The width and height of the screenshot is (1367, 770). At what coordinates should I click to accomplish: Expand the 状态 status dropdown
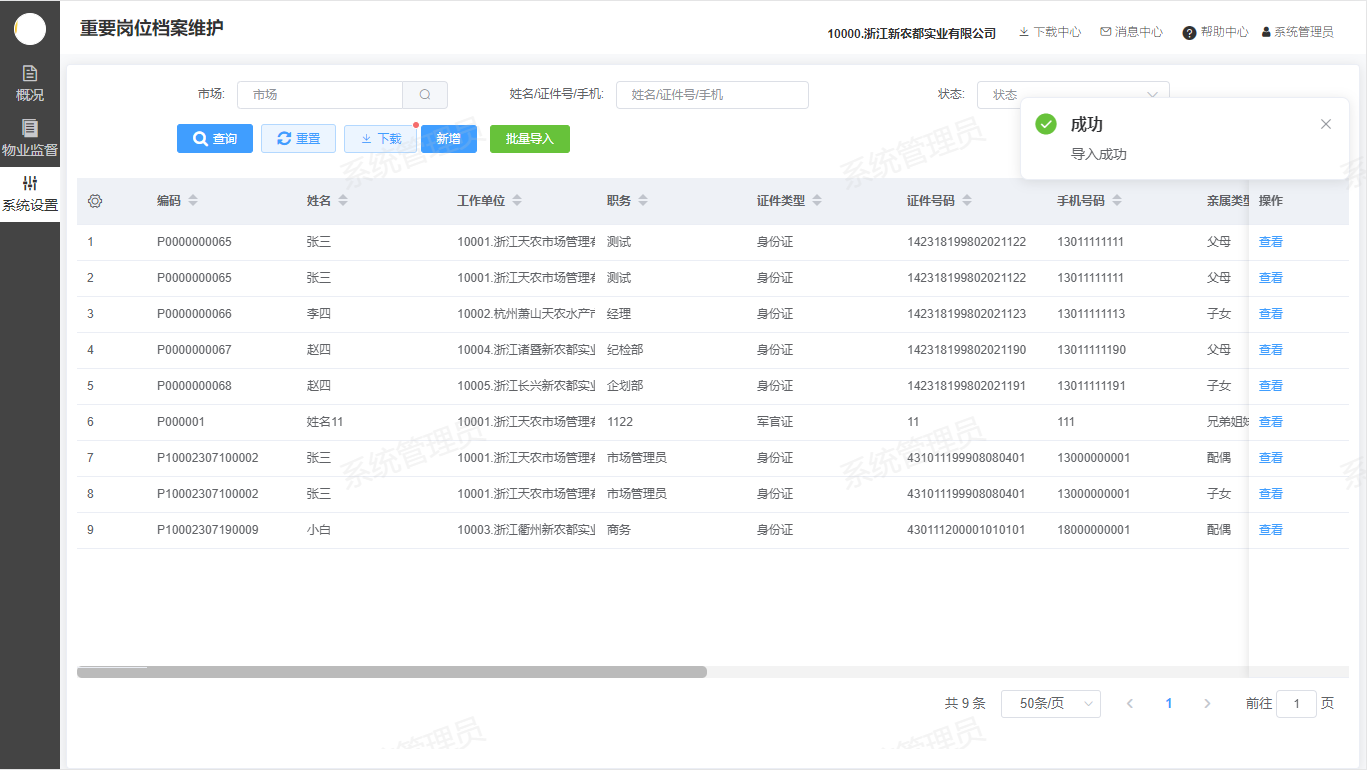1072,95
